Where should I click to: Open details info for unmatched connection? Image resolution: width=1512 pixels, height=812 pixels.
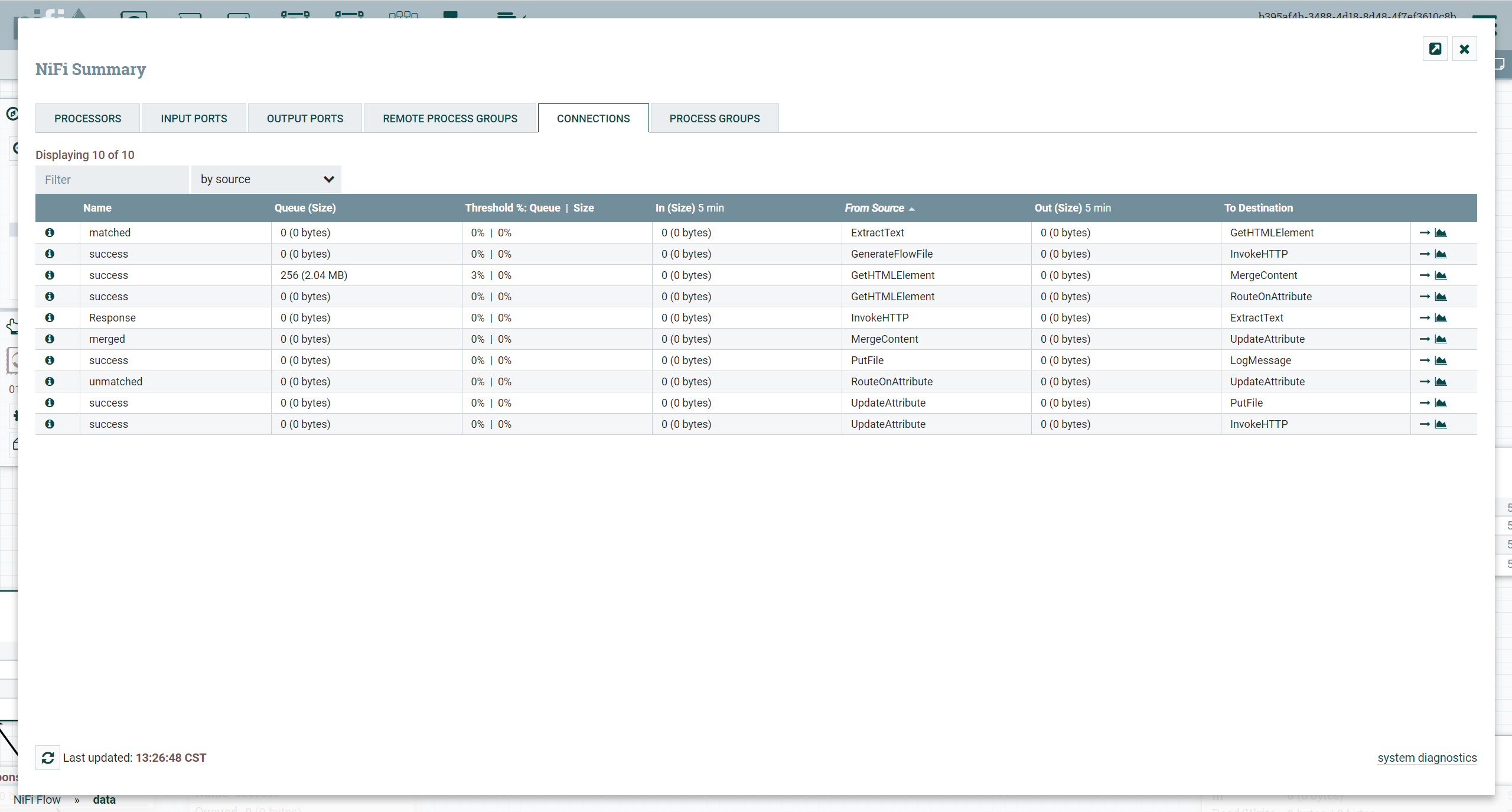50,382
